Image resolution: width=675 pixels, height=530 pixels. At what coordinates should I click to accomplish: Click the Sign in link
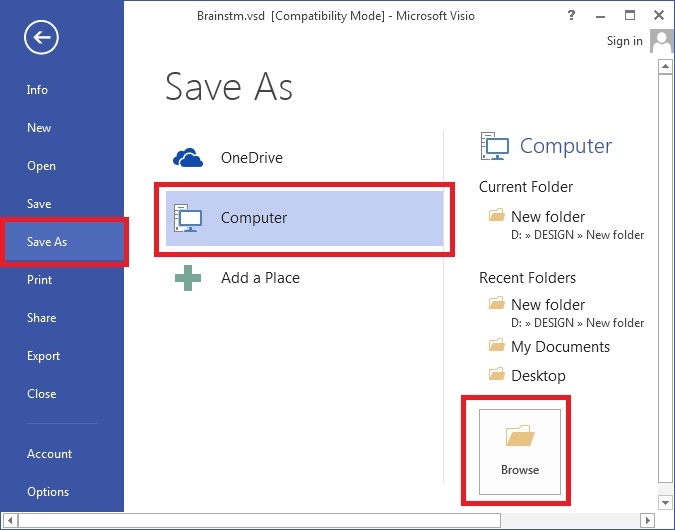624,41
